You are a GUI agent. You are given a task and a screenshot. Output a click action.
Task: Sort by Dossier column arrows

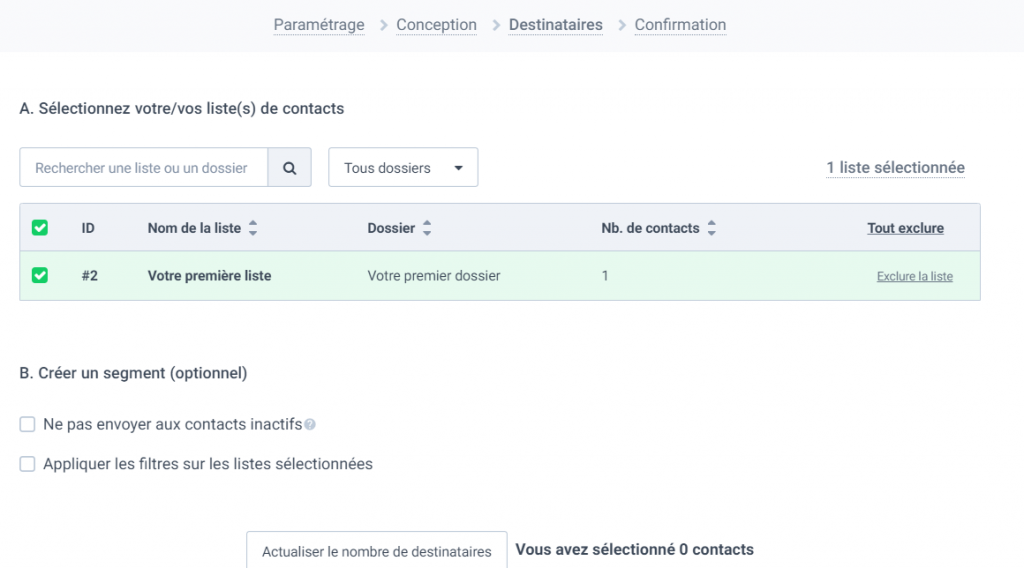pyautogui.click(x=427, y=228)
